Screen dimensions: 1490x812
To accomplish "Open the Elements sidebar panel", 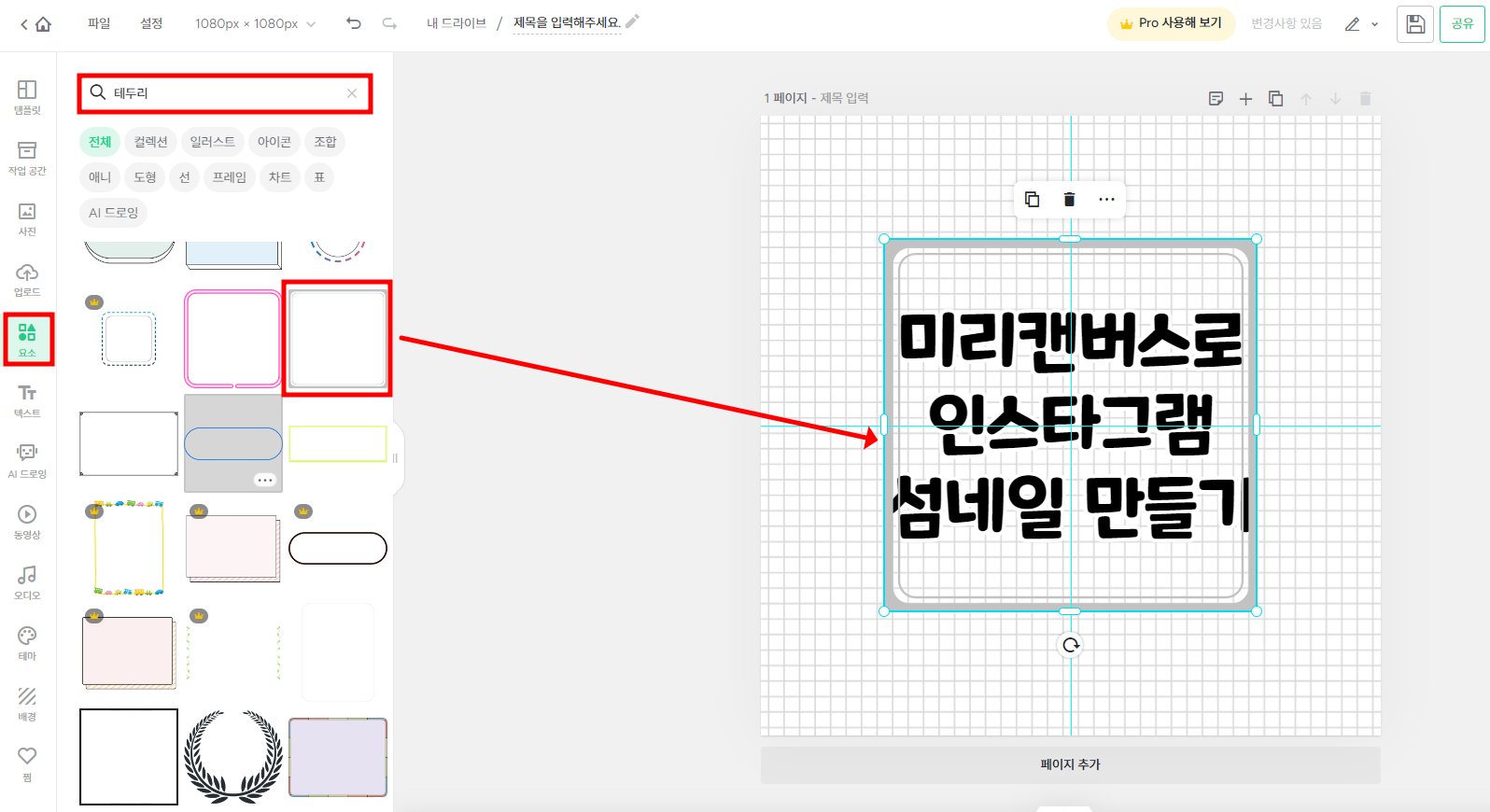I will click(x=27, y=340).
